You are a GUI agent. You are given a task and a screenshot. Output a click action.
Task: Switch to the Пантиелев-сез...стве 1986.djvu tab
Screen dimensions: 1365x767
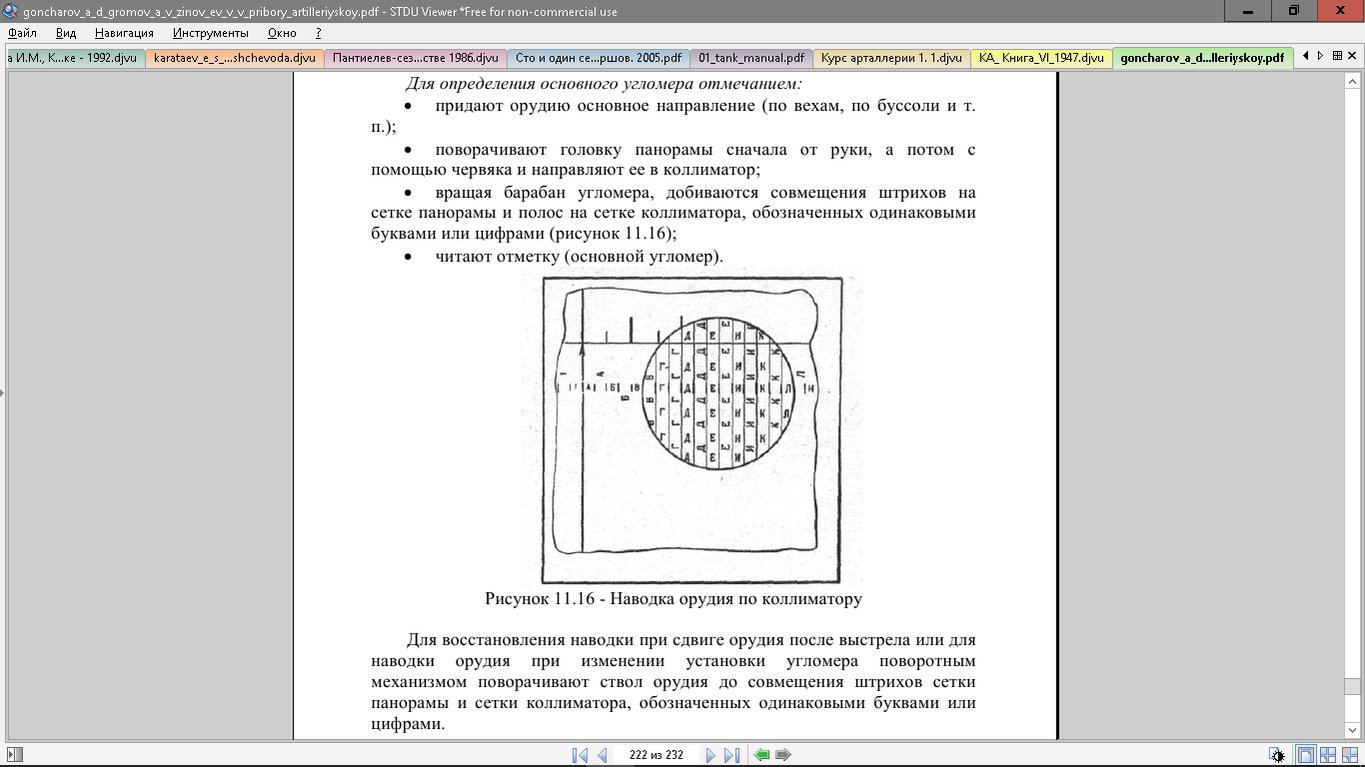click(x=415, y=58)
